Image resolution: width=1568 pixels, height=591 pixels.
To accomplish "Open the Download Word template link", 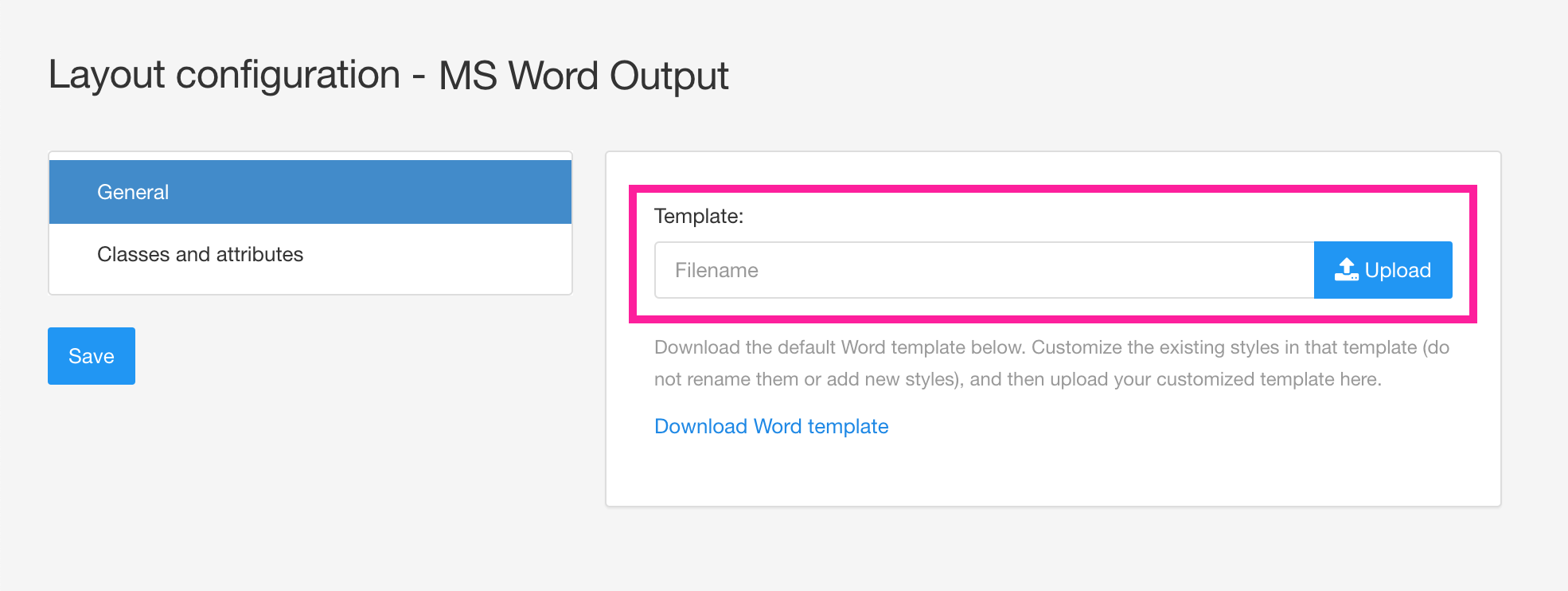I will [x=770, y=426].
